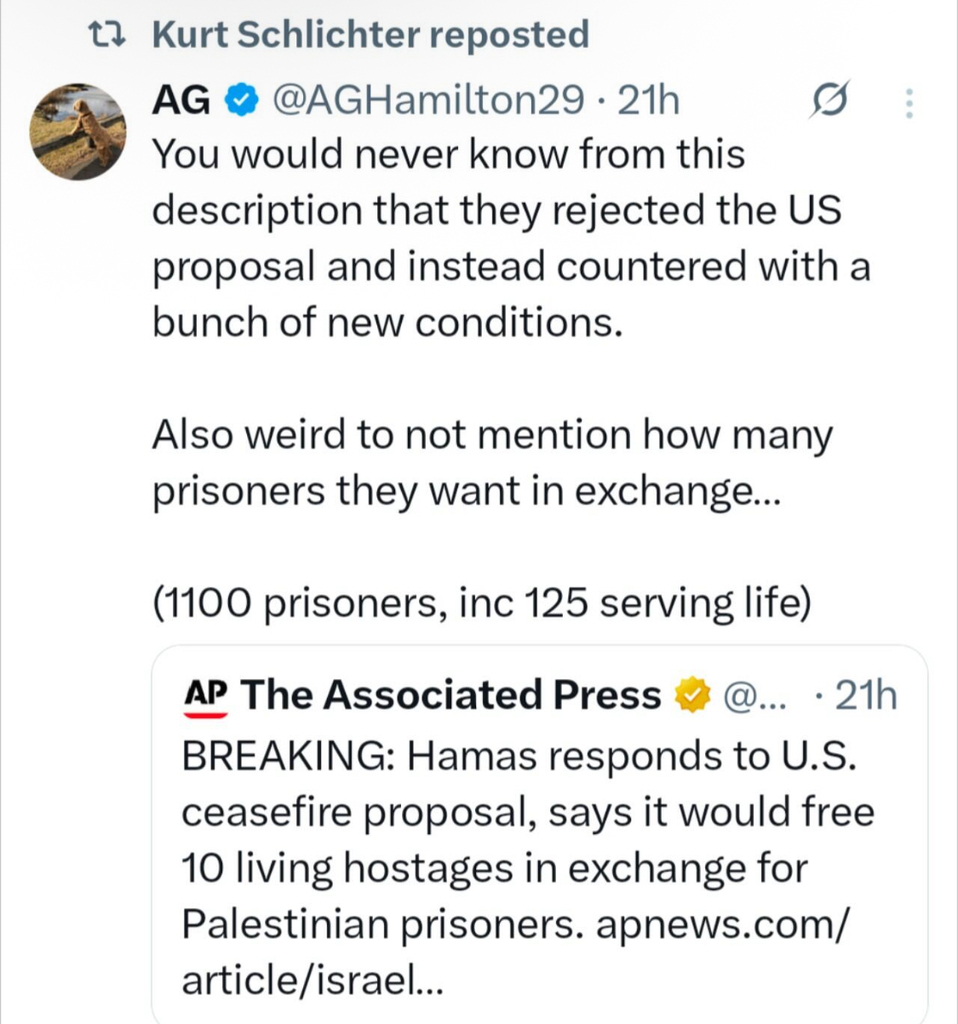Click the blue verified badge beside AG

coord(240,101)
